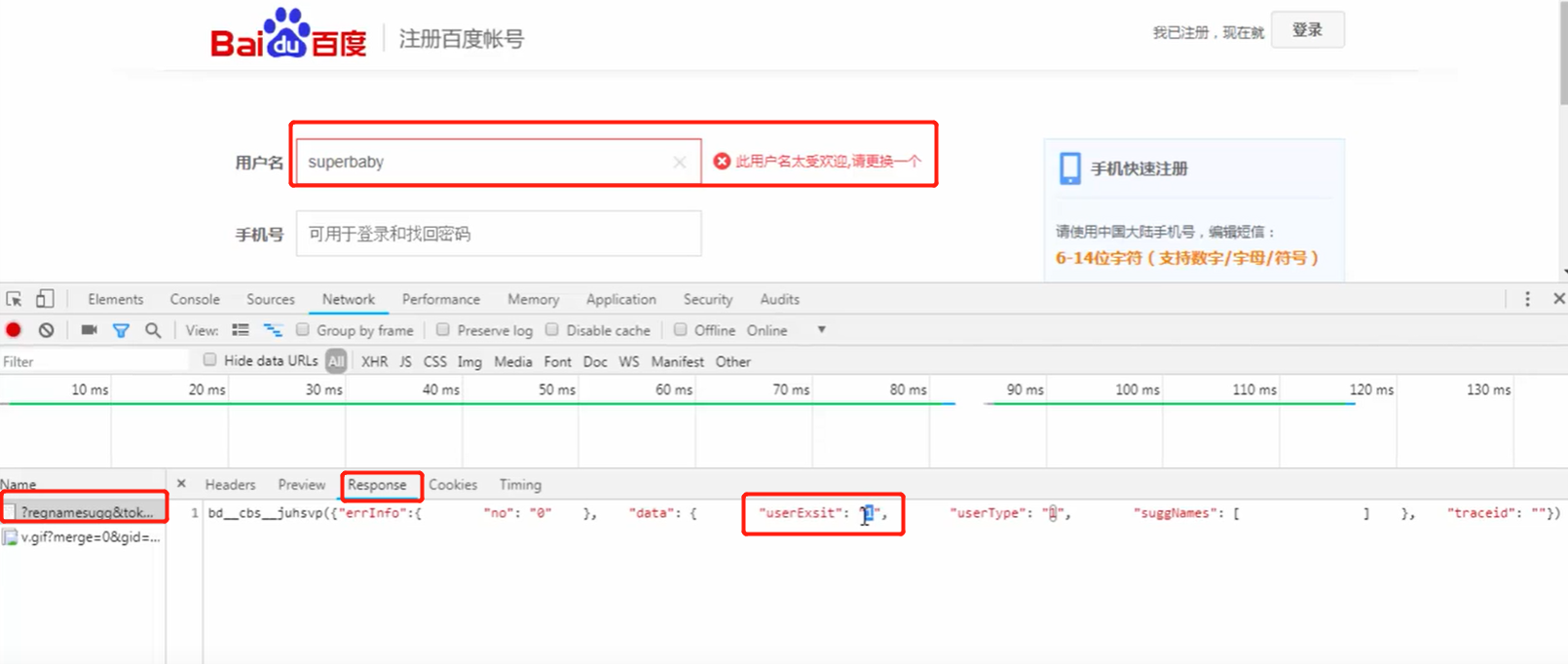This screenshot has height=664, width=1568.
Task: Select the v.gif?merge=0&gid=... request row
Action: tap(82, 536)
